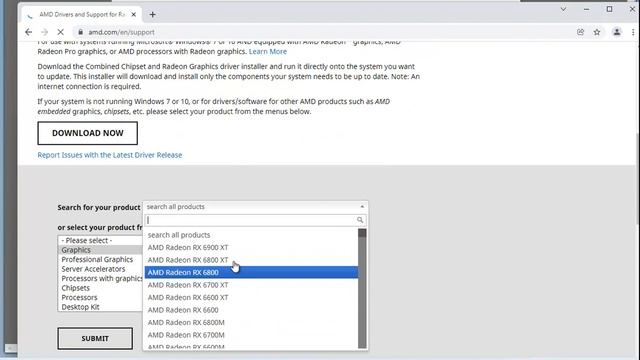Select the AMD Drivers and Support tab
Screen dimensions: 640x360
point(82,14)
